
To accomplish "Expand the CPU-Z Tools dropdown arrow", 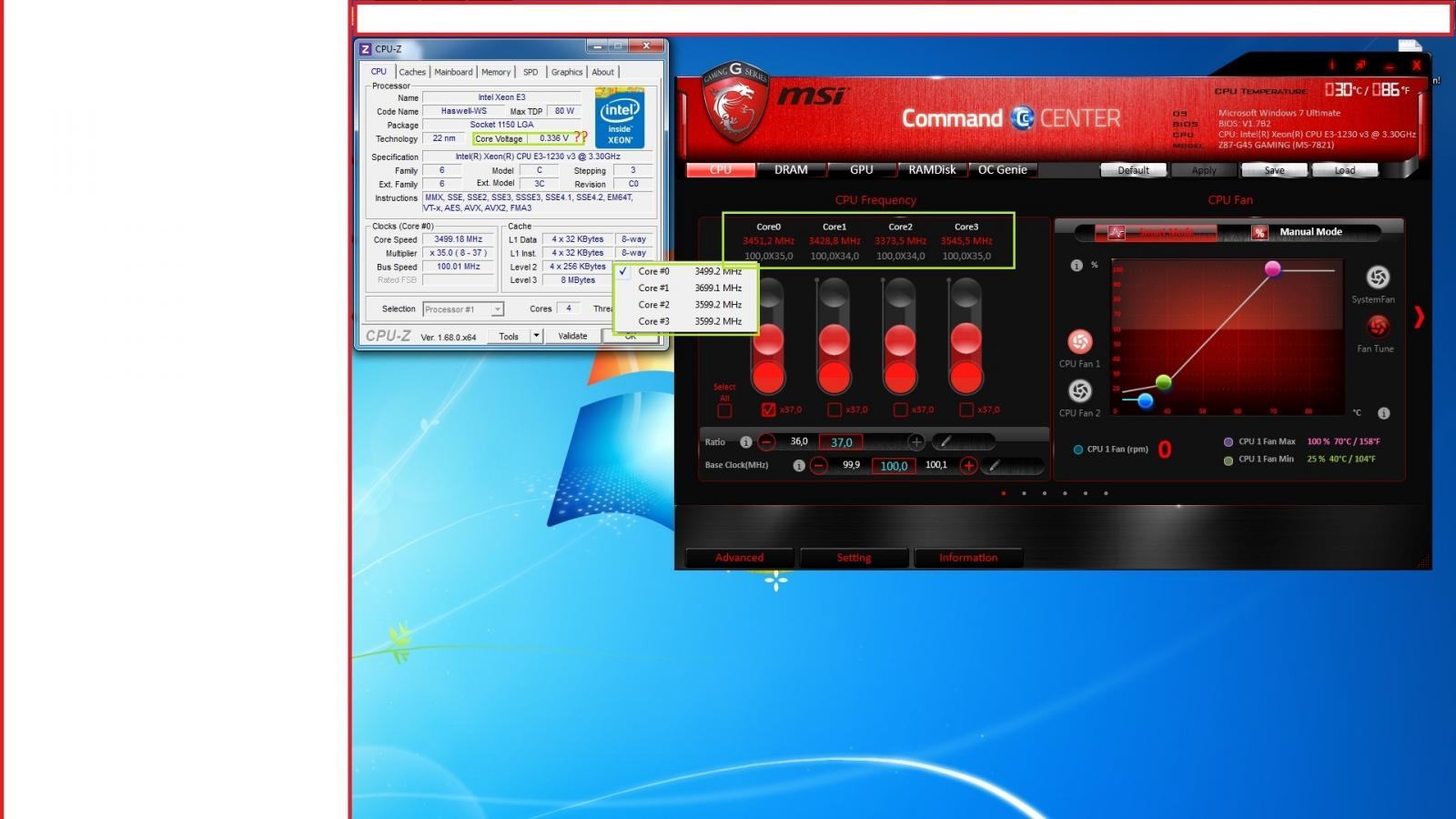I will pos(536,336).
